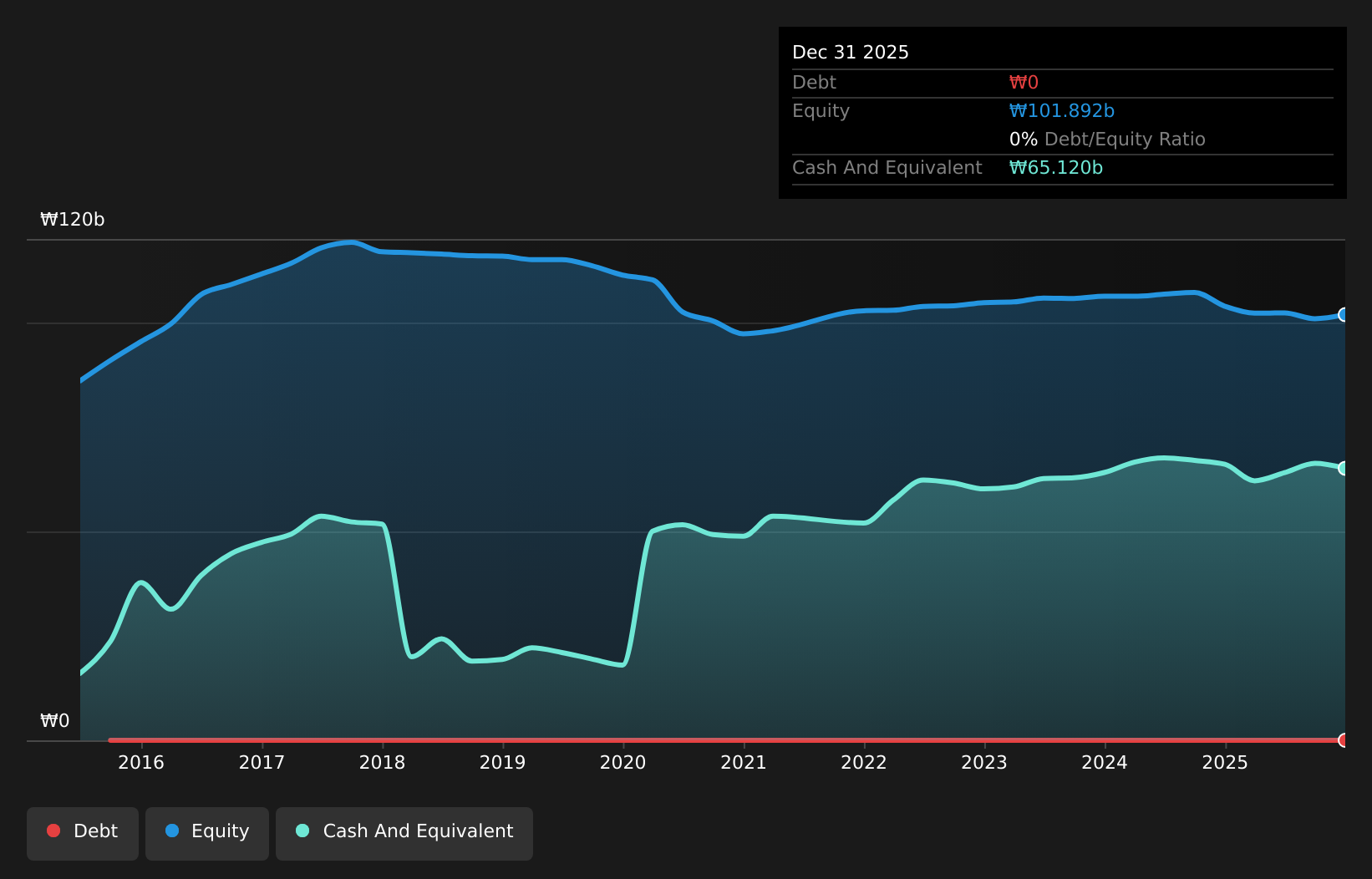Toggle the Equity legend button
Viewport: 1372px width, 879px height.
207,833
